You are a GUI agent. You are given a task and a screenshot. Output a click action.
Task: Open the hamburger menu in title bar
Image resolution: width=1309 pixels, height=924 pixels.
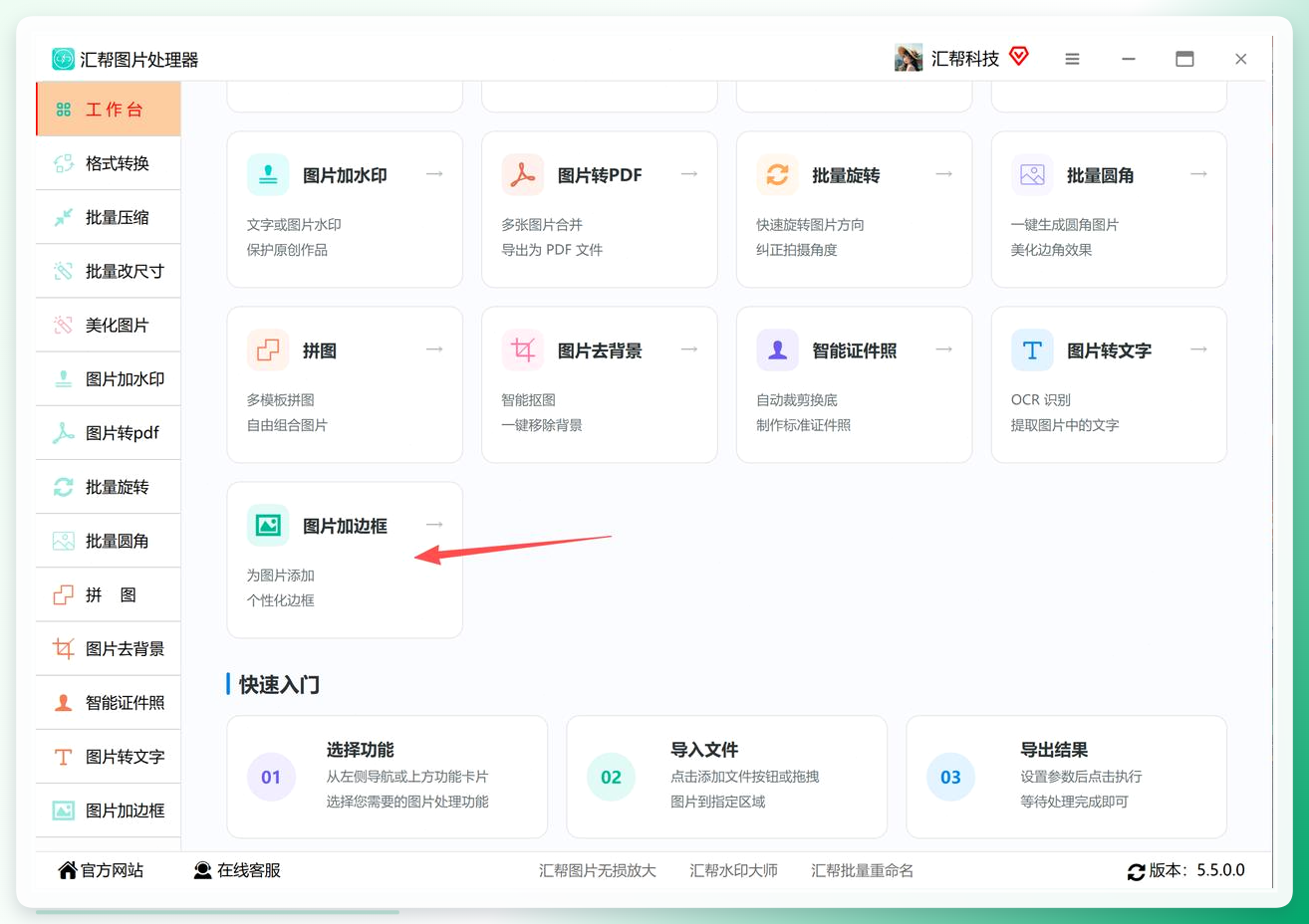tap(1072, 59)
